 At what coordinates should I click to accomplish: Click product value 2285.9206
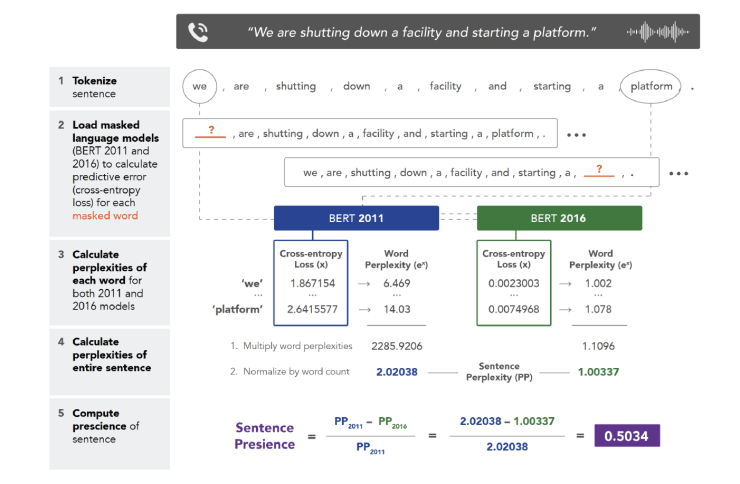pos(397,346)
